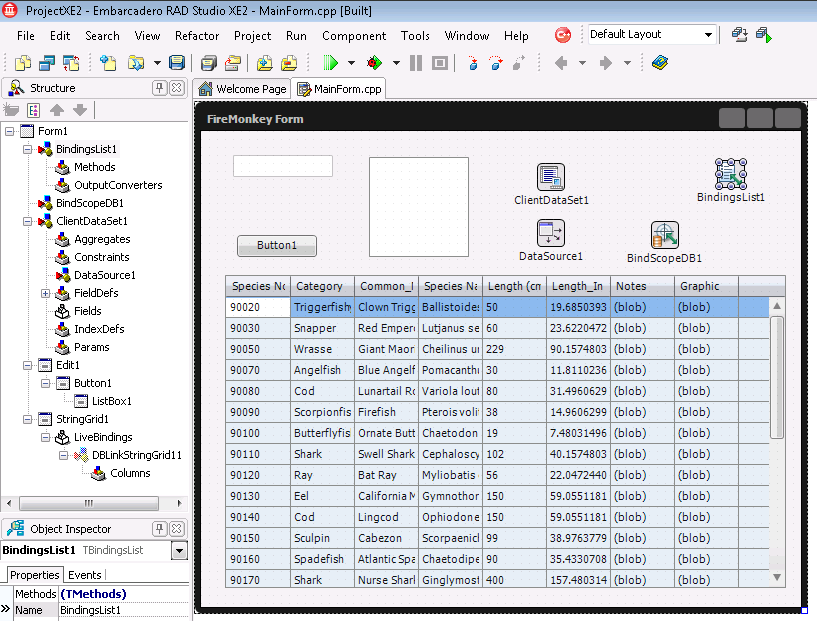The height and width of the screenshot is (621, 817).
Task: Click the Save floppy disk icon
Action: click(x=177, y=63)
